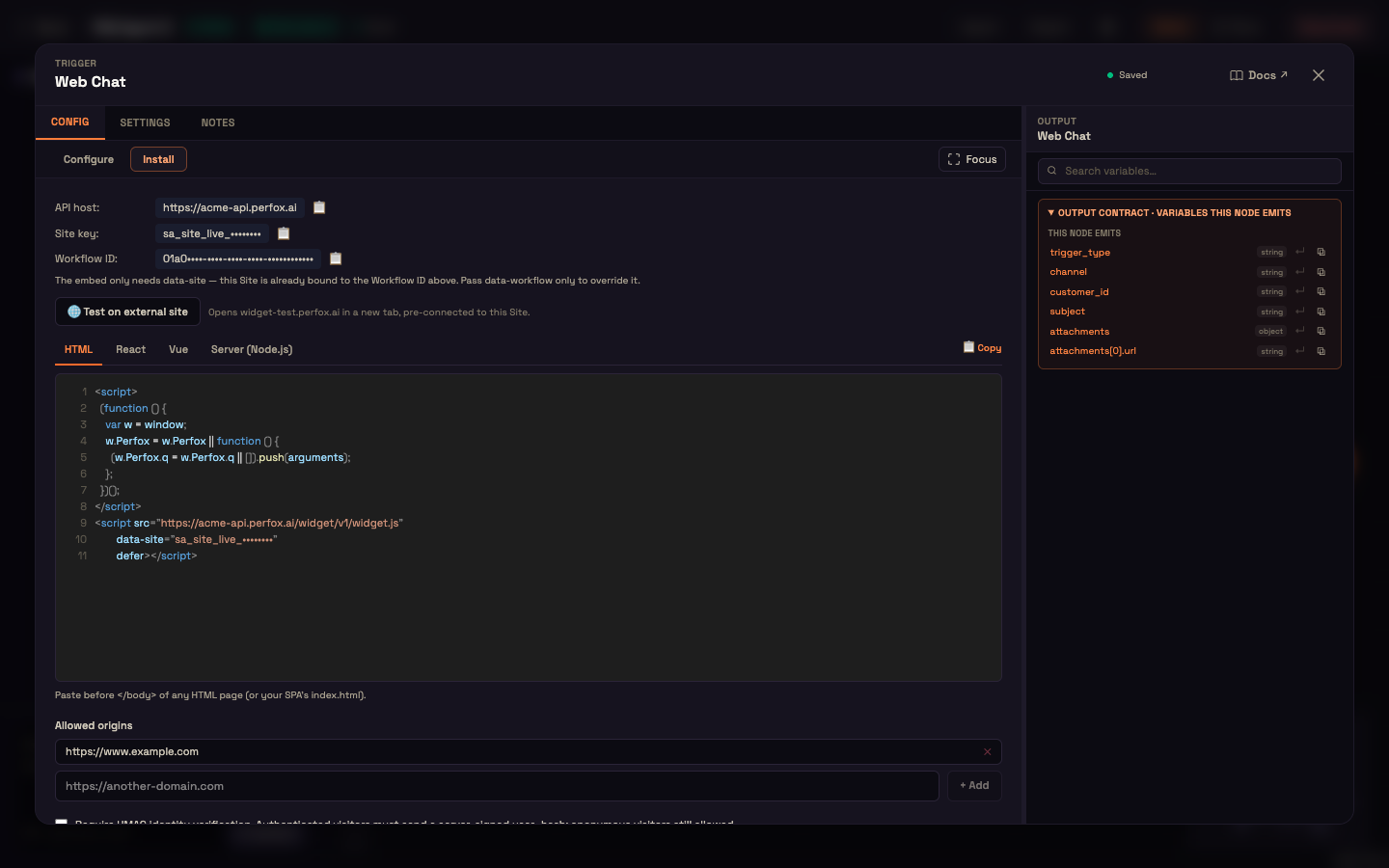The height and width of the screenshot is (868, 1389).
Task: Show the HTML embed snippet
Action: pyautogui.click(x=78, y=349)
